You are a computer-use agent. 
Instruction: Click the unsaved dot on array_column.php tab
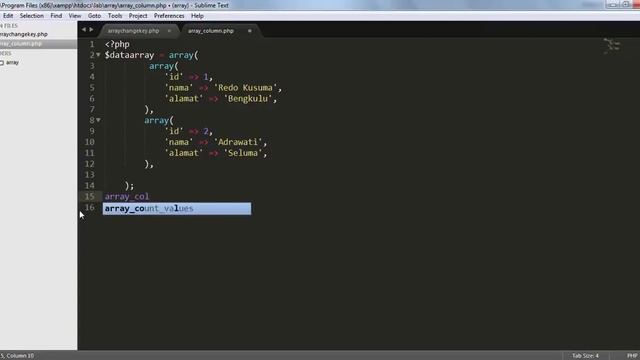249,31
